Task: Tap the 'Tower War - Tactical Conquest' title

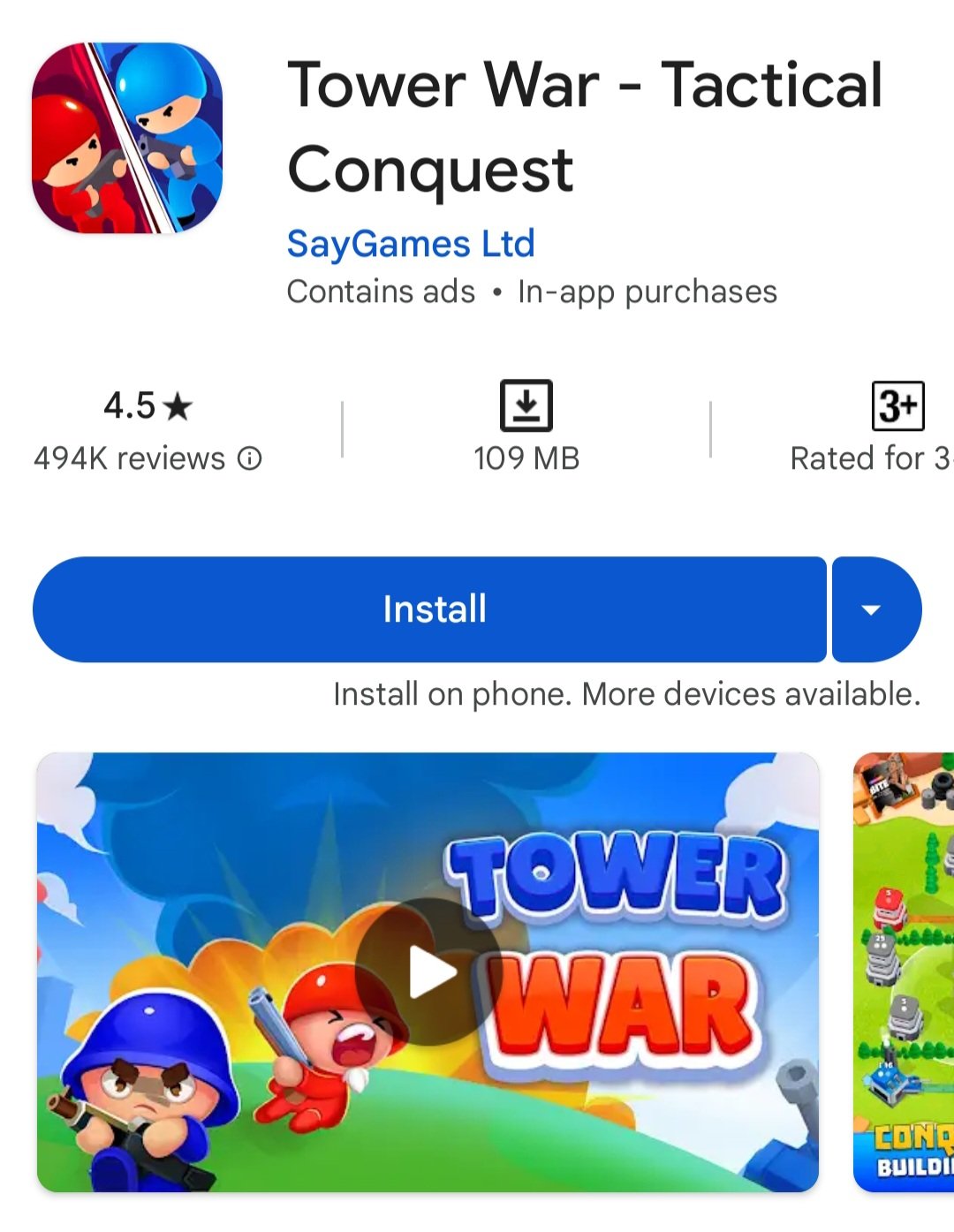Action: coord(585,126)
